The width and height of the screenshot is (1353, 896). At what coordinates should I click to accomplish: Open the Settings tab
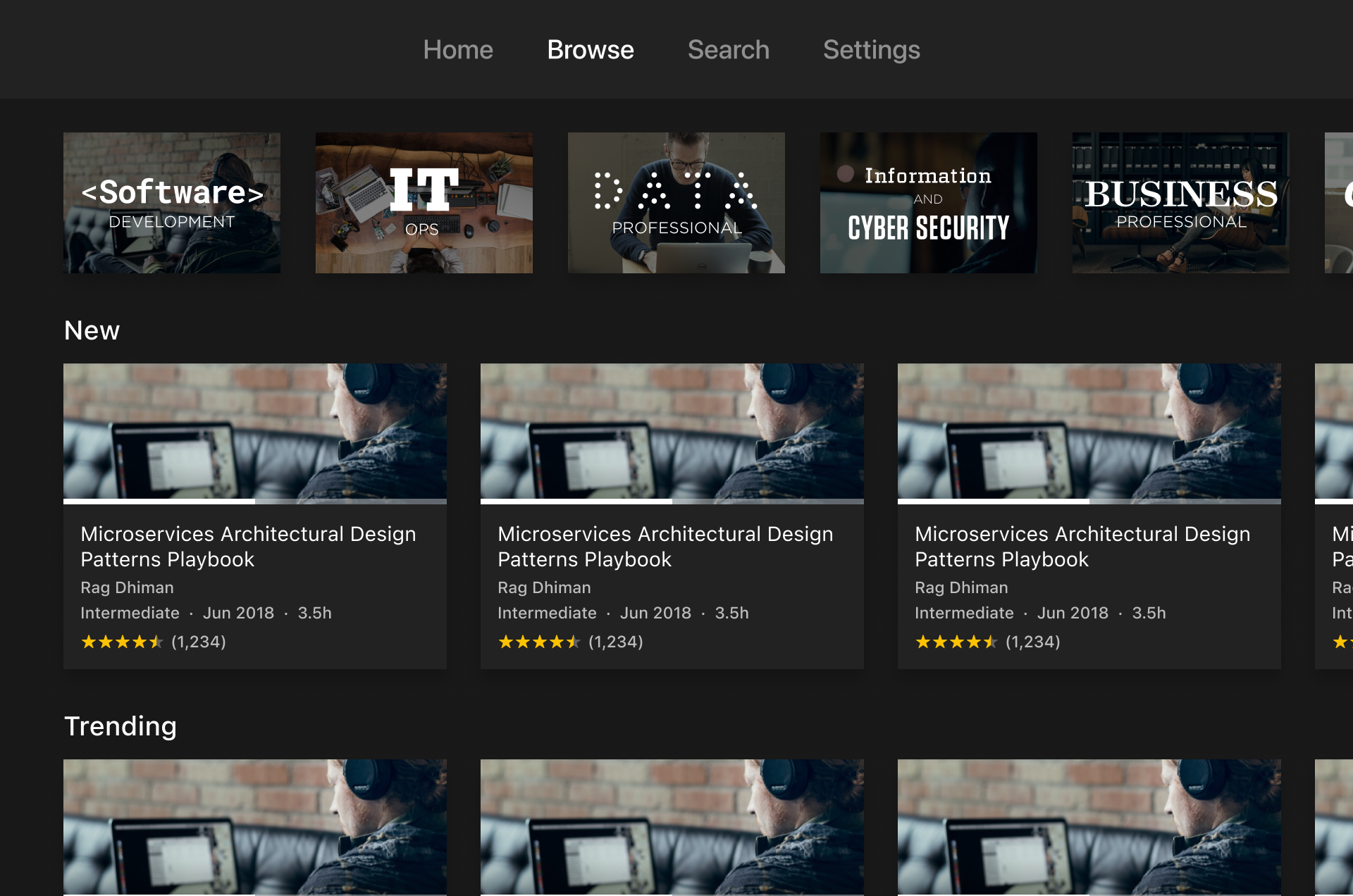point(871,50)
